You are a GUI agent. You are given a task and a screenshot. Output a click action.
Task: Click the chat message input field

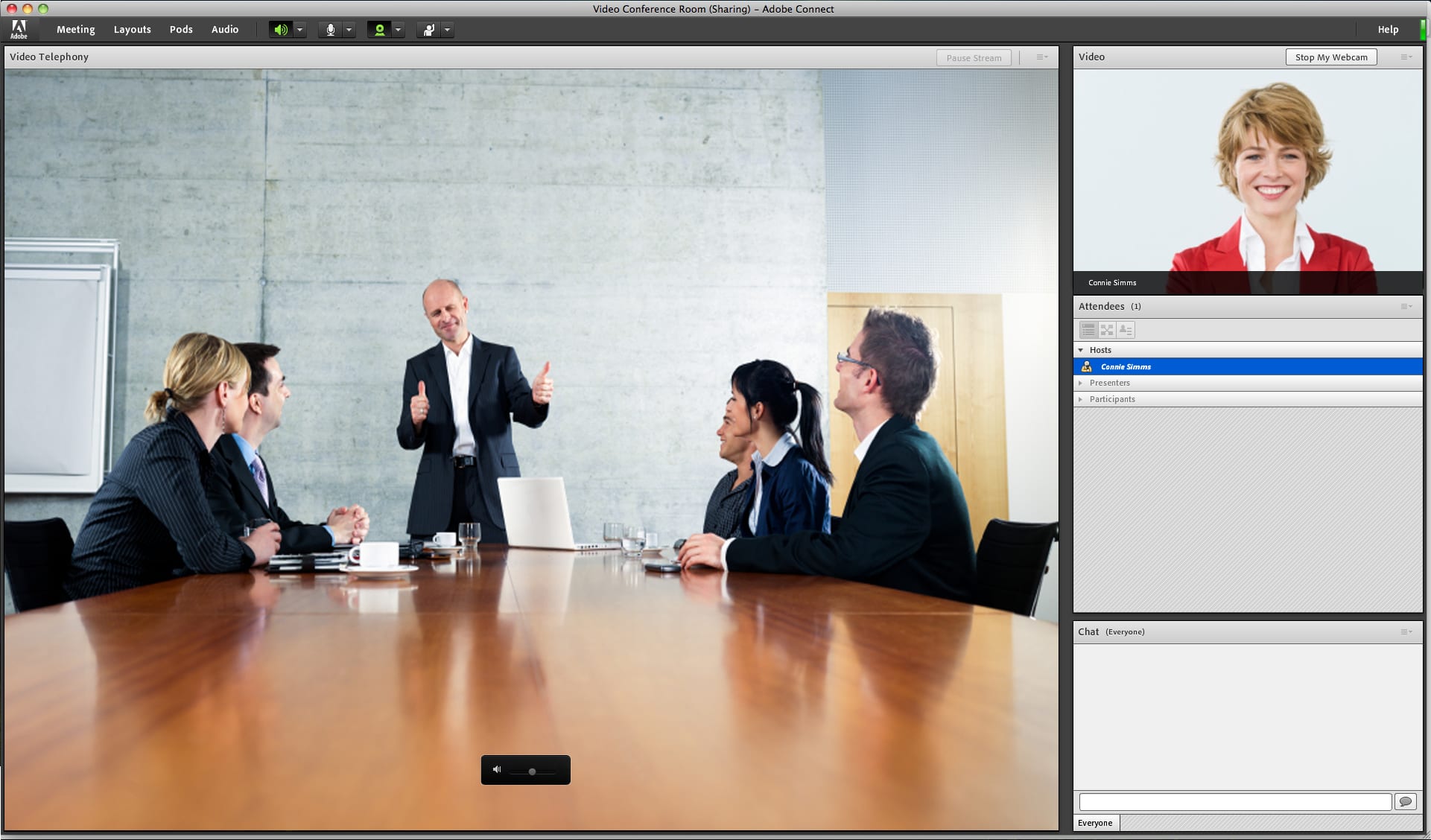point(1234,801)
